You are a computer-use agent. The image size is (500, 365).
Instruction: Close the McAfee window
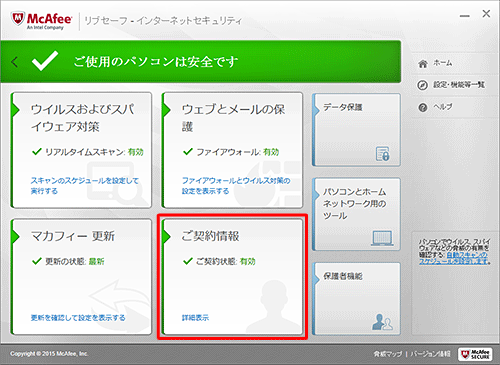[x=486, y=14]
